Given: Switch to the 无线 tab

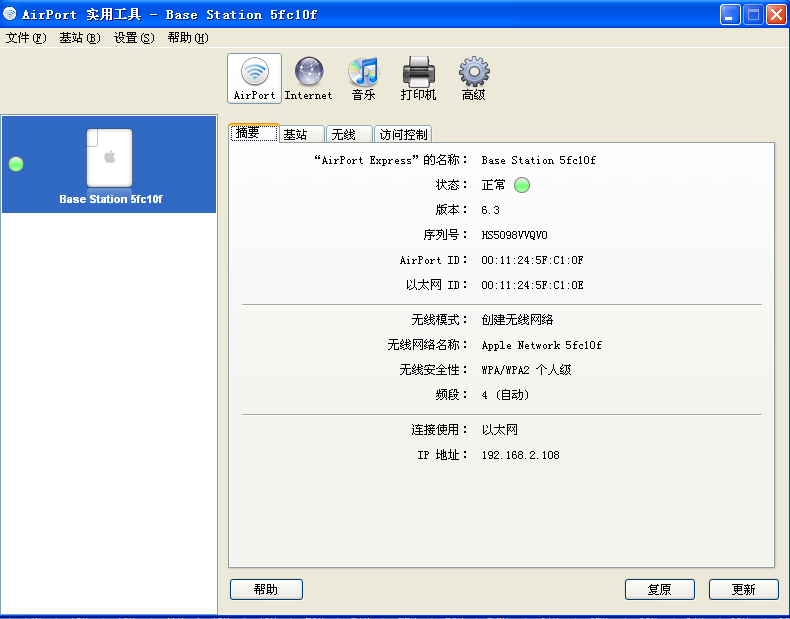Looking at the screenshot, I should tap(349, 134).
